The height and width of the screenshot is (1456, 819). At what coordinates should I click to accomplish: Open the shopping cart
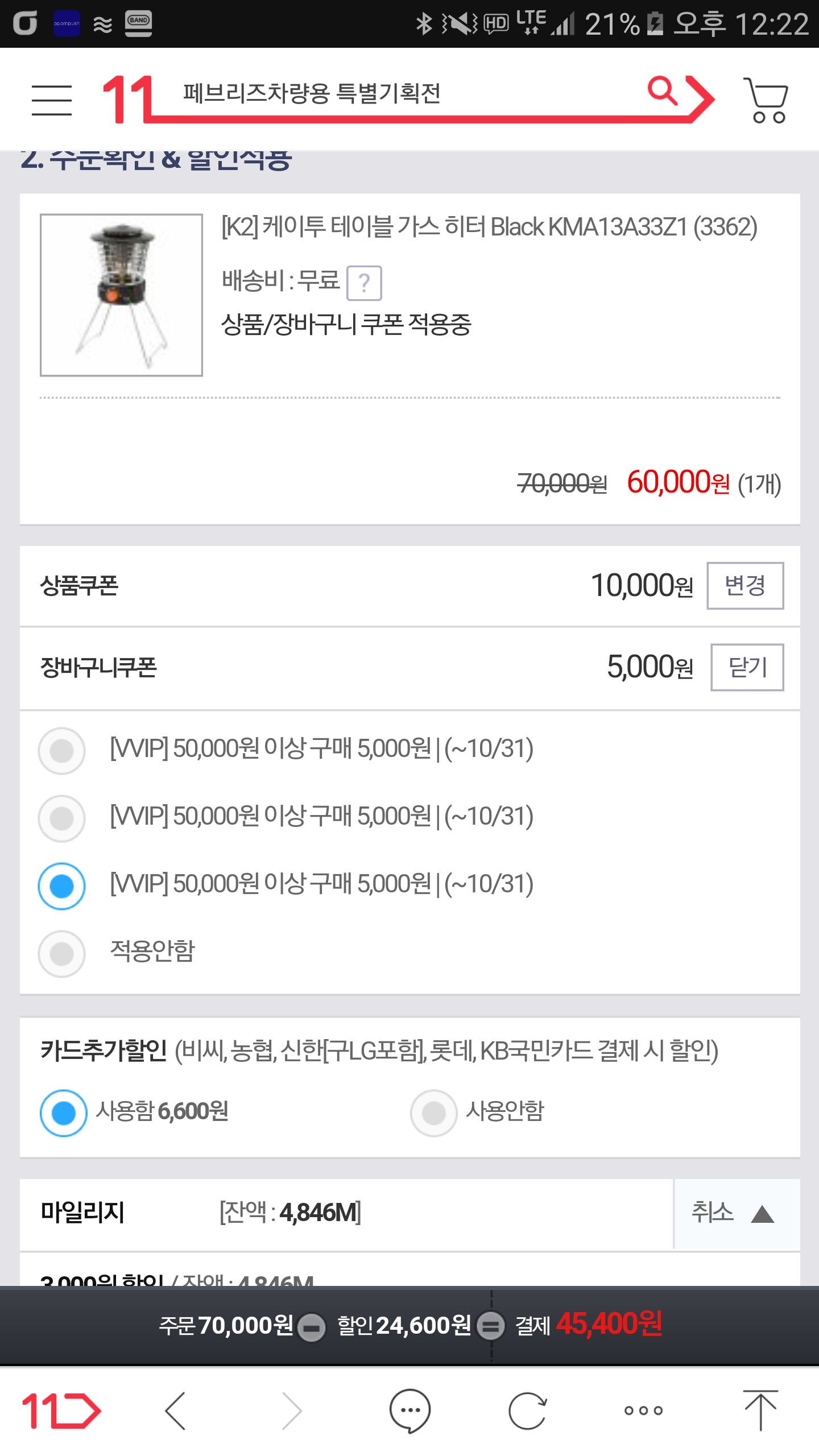pyautogui.click(x=767, y=100)
